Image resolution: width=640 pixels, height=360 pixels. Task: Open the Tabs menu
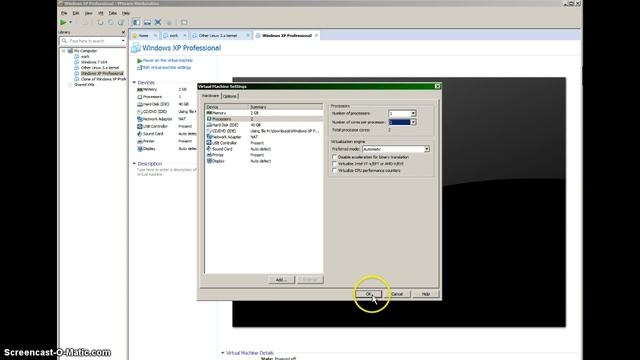(x=113, y=13)
